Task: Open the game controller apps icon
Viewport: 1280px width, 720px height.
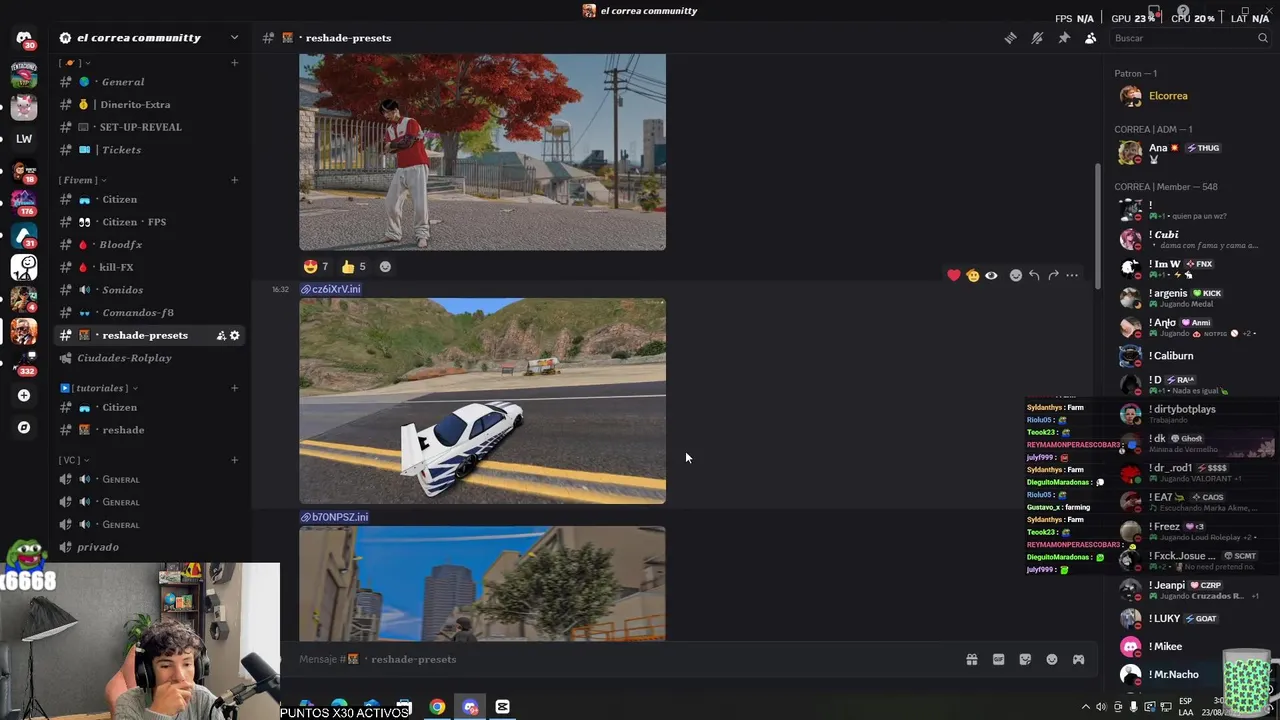Action: point(1078,659)
